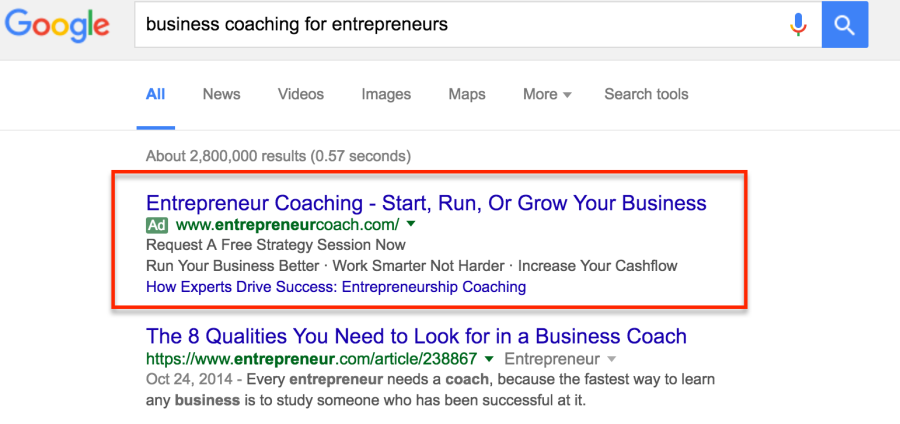Open dropdown arrow next to entrepreneurcoach.com URL
The height and width of the screenshot is (424, 900).
(x=410, y=225)
